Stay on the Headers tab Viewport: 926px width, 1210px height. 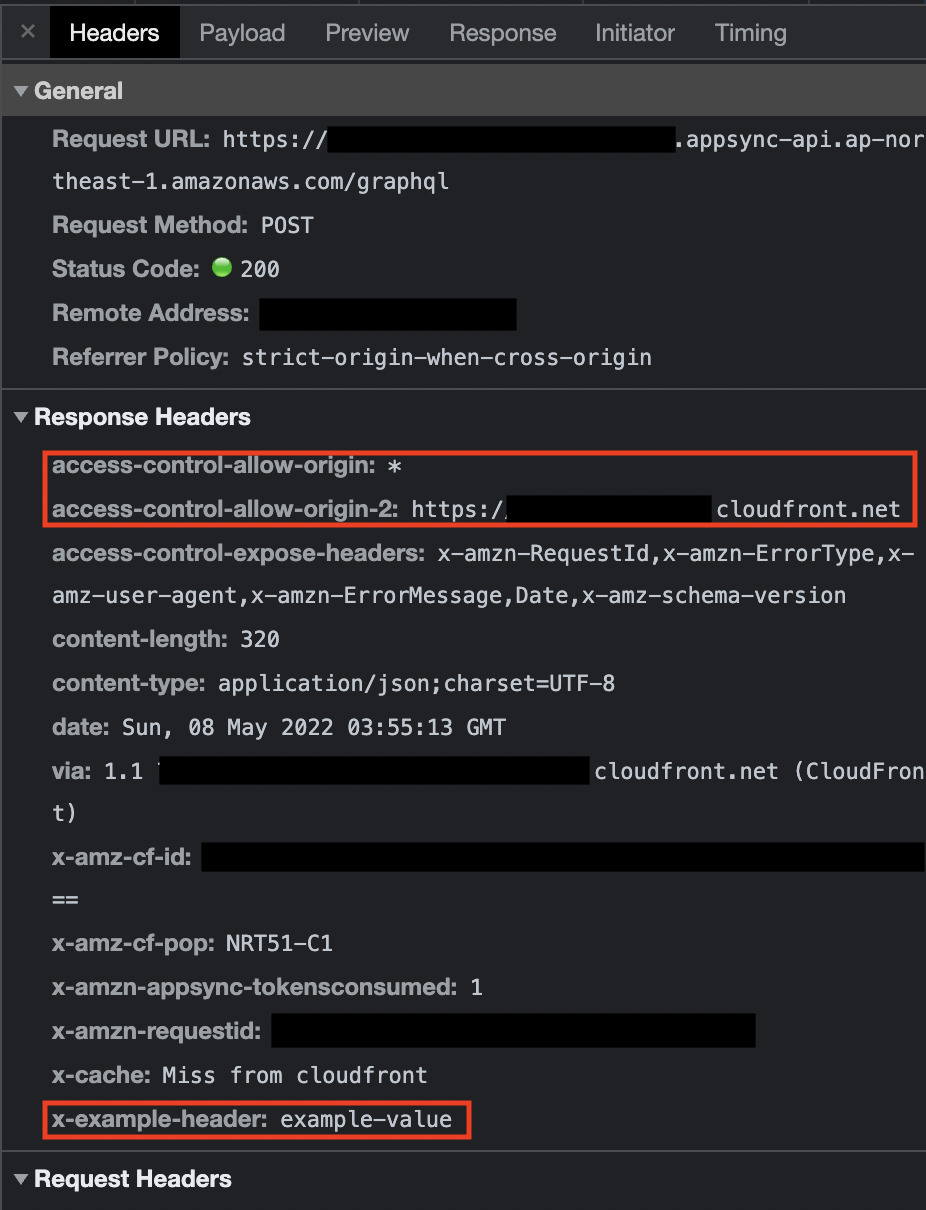point(114,32)
